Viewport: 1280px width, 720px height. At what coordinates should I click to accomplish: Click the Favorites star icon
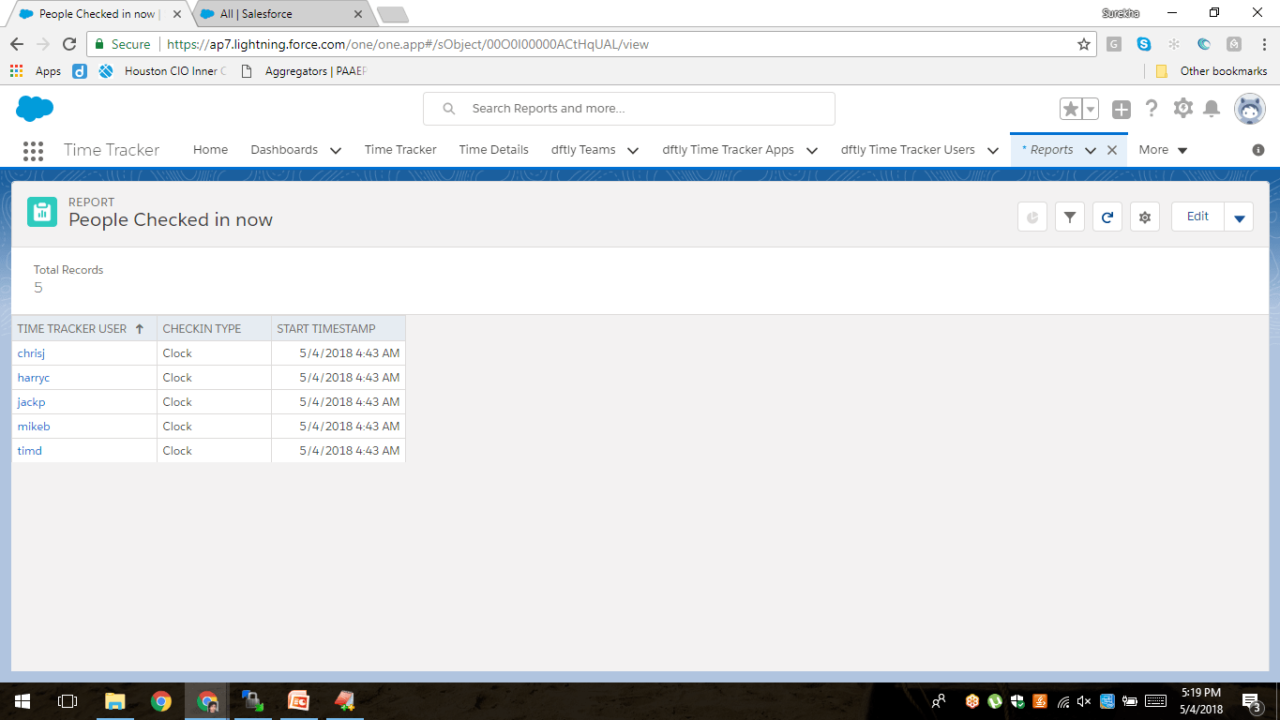click(x=1070, y=109)
